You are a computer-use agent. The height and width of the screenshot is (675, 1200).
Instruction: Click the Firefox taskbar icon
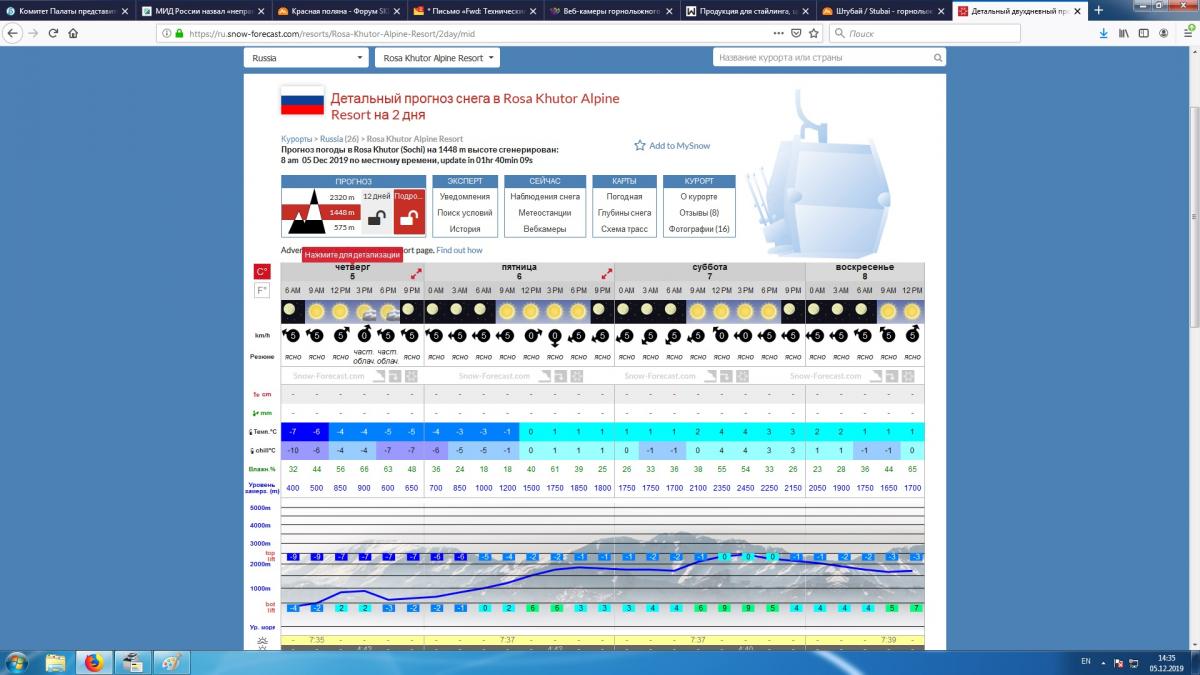[94, 661]
